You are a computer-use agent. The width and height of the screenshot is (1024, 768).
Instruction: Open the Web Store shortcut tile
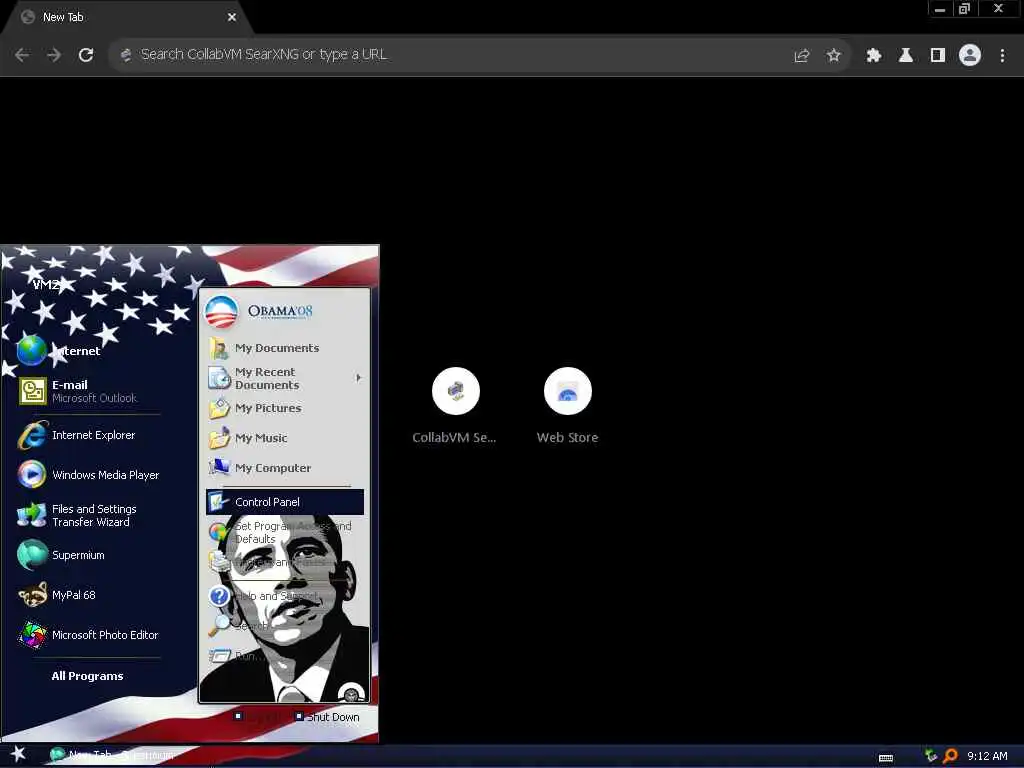pyautogui.click(x=568, y=405)
